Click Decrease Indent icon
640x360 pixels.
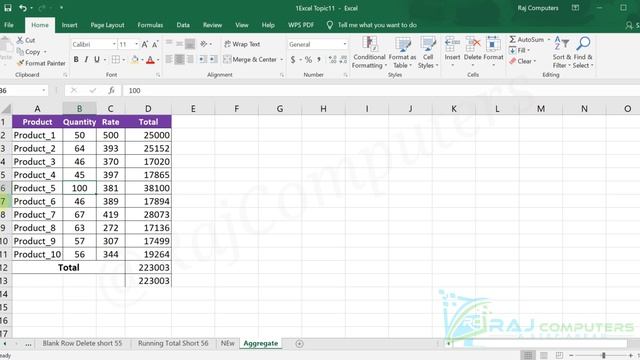pos(203,60)
